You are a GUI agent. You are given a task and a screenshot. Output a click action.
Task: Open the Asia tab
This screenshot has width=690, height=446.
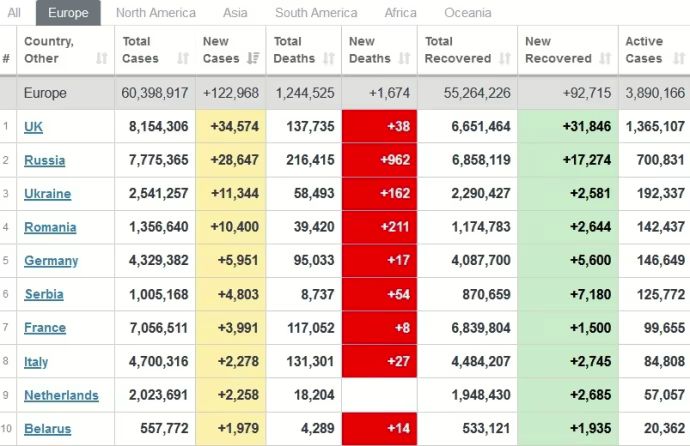pyautogui.click(x=236, y=13)
